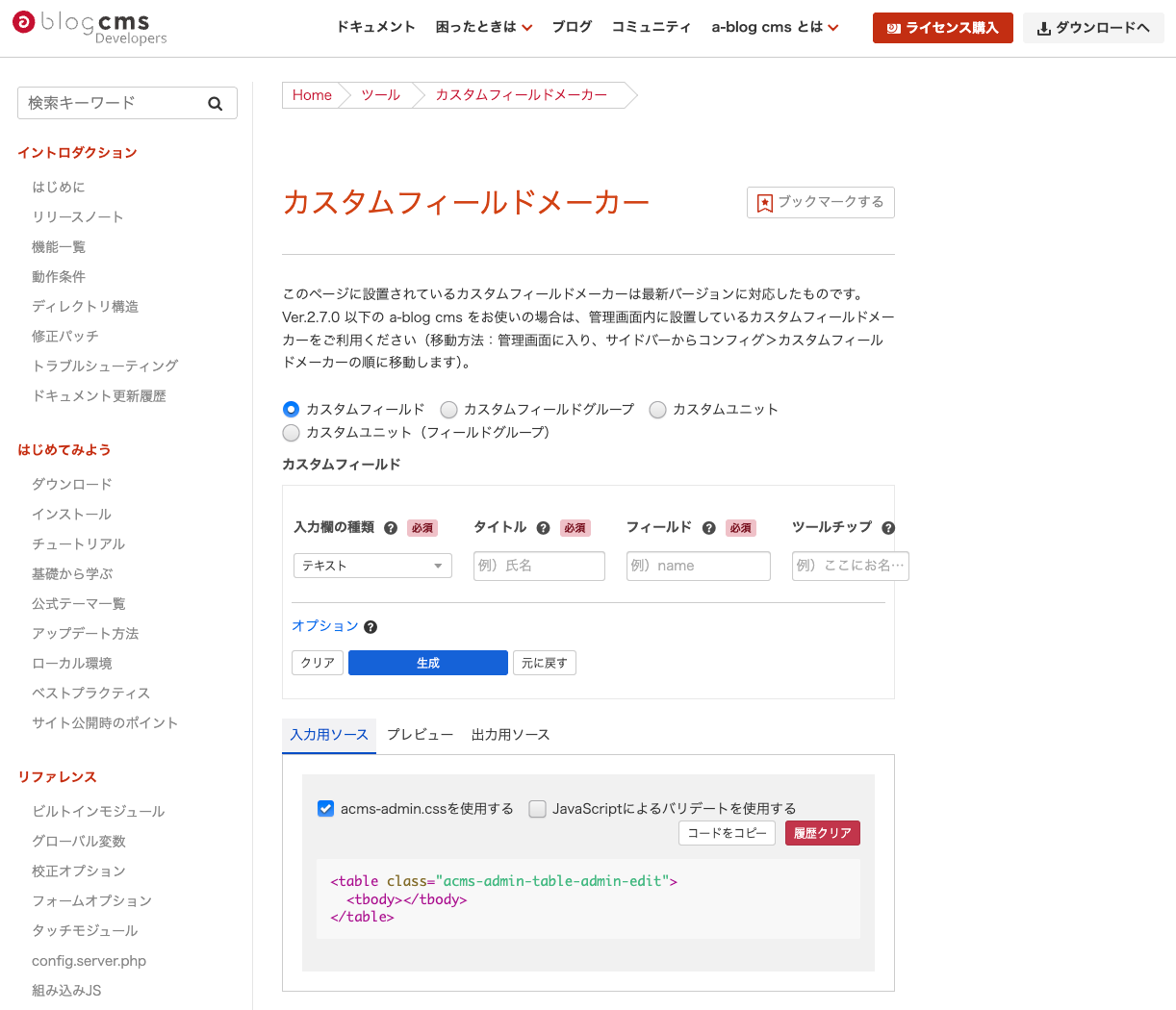Open the help tooltip for 入力欄の種類

pyautogui.click(x=390, y=527)
